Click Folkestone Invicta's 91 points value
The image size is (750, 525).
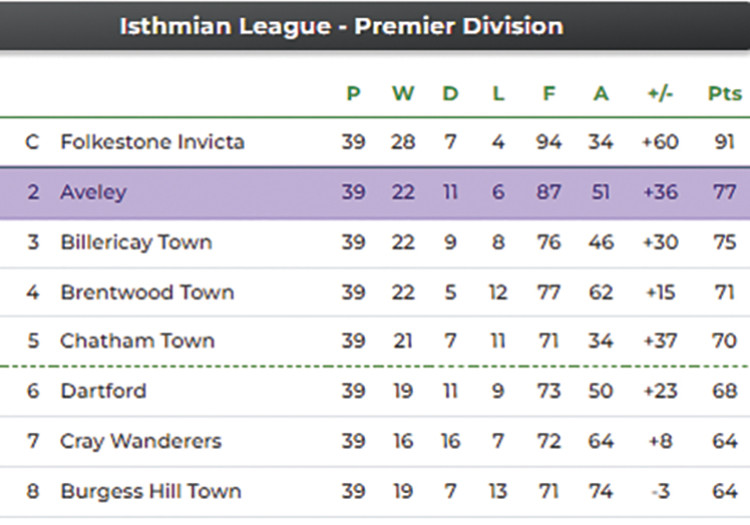pyautogui.click(x=724, y=142)
